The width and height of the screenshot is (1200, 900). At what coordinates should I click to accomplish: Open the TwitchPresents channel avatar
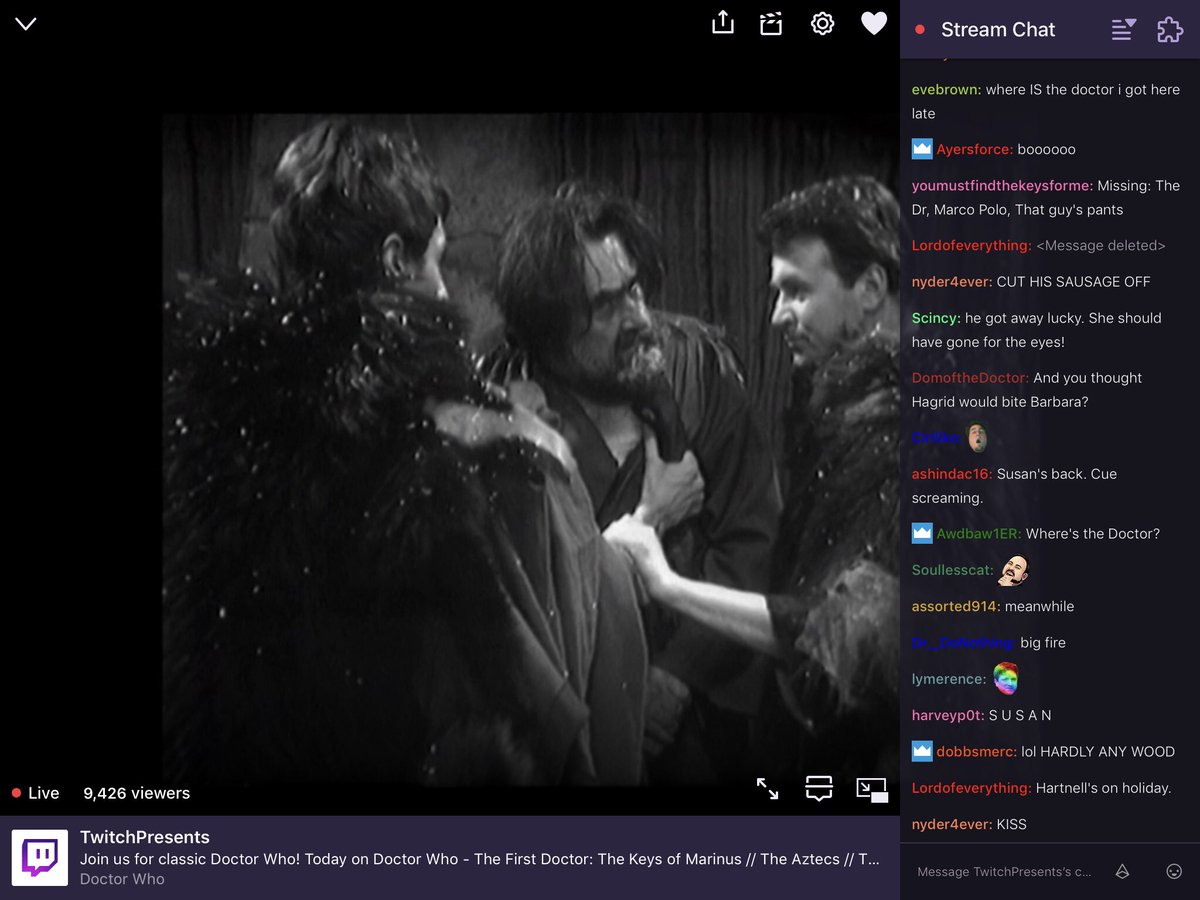pyautogui.click(x=40, y=858)
